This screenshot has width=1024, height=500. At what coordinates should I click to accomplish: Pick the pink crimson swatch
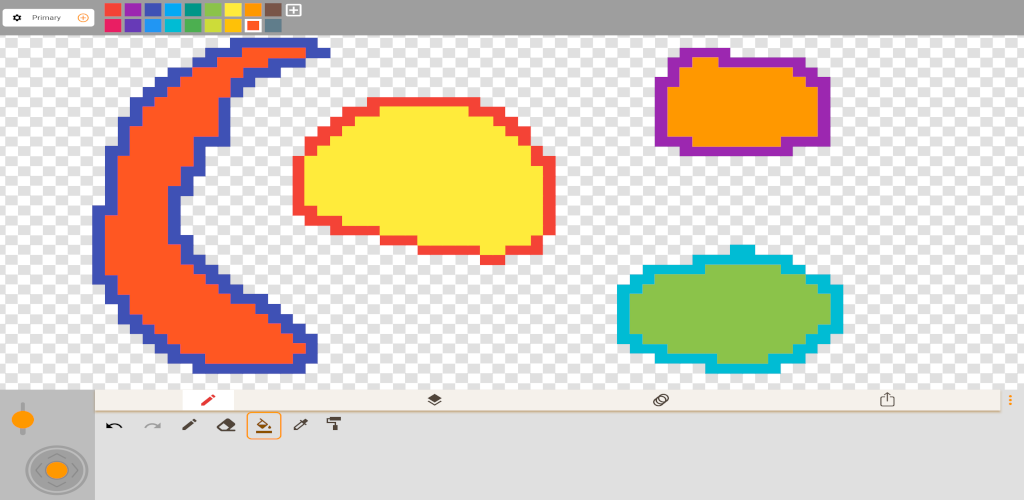tap(113, 25)
